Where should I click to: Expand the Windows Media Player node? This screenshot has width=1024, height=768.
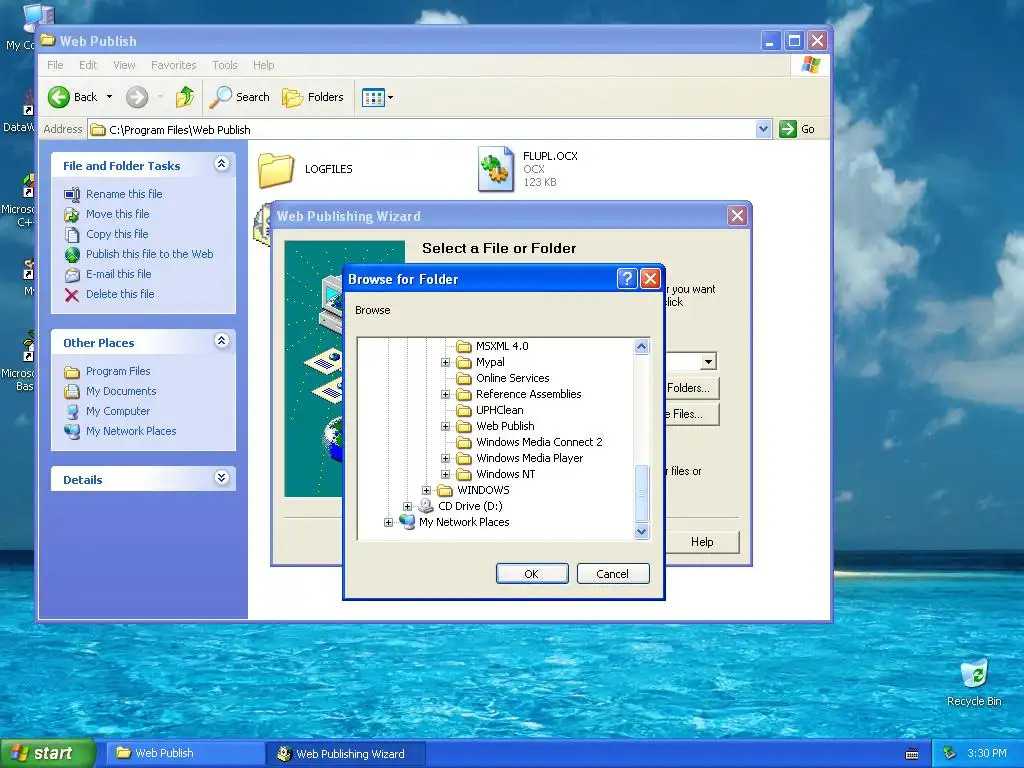(445, 458)
